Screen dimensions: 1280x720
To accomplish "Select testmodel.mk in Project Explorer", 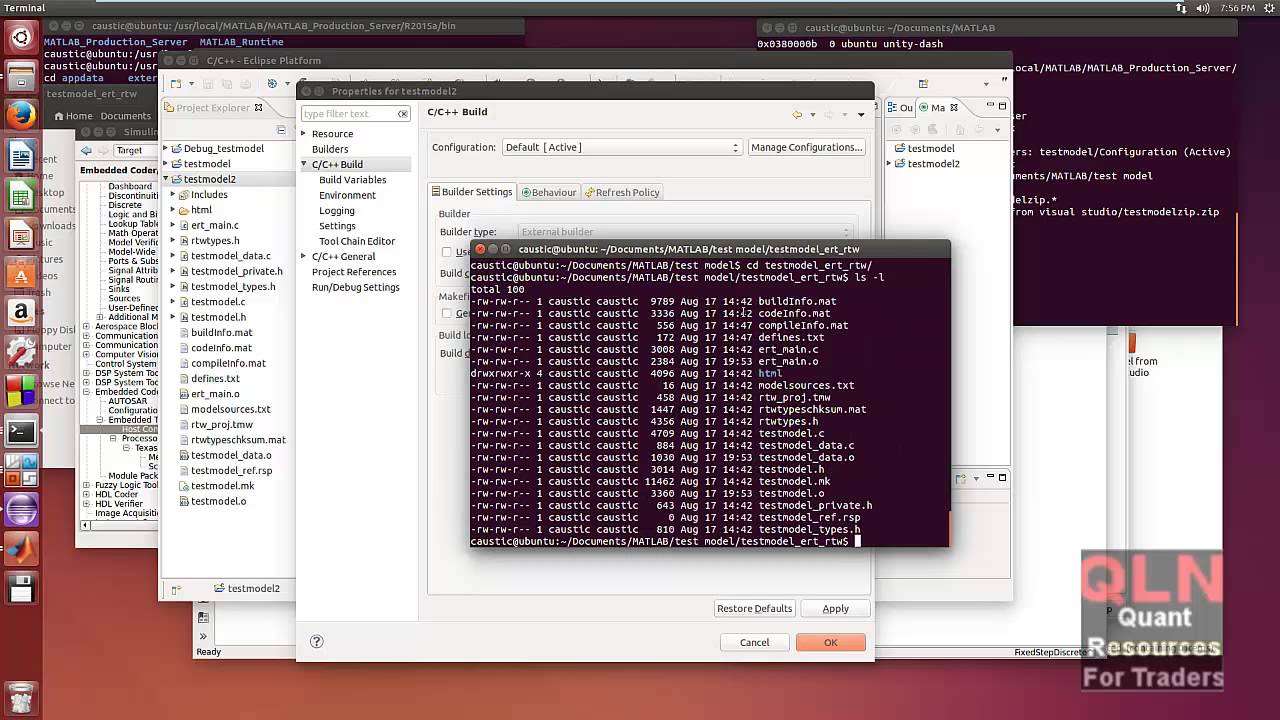I will click(222, 486).
